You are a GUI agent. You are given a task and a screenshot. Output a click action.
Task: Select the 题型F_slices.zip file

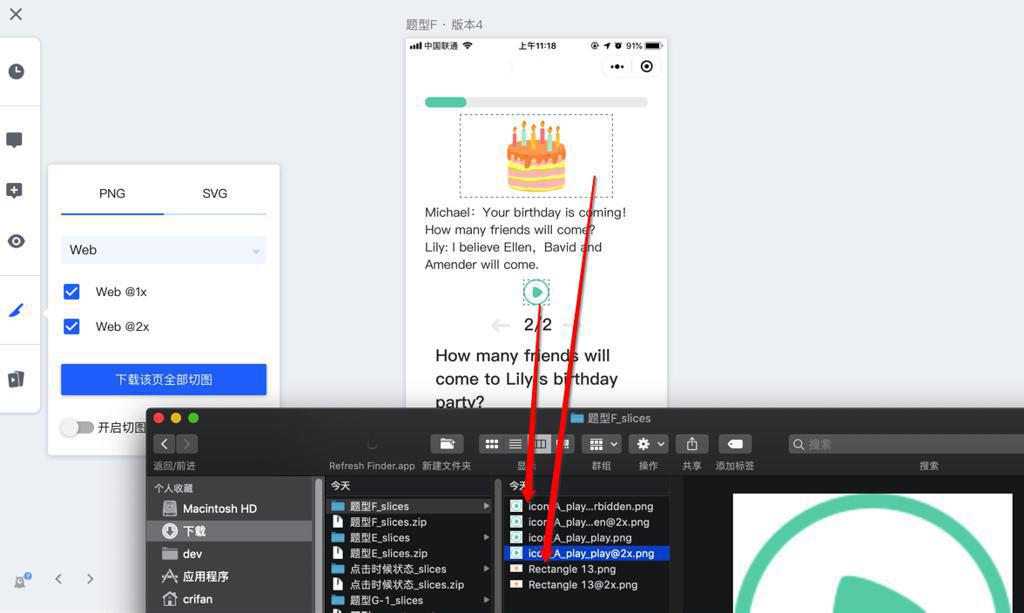pos(409,522)
